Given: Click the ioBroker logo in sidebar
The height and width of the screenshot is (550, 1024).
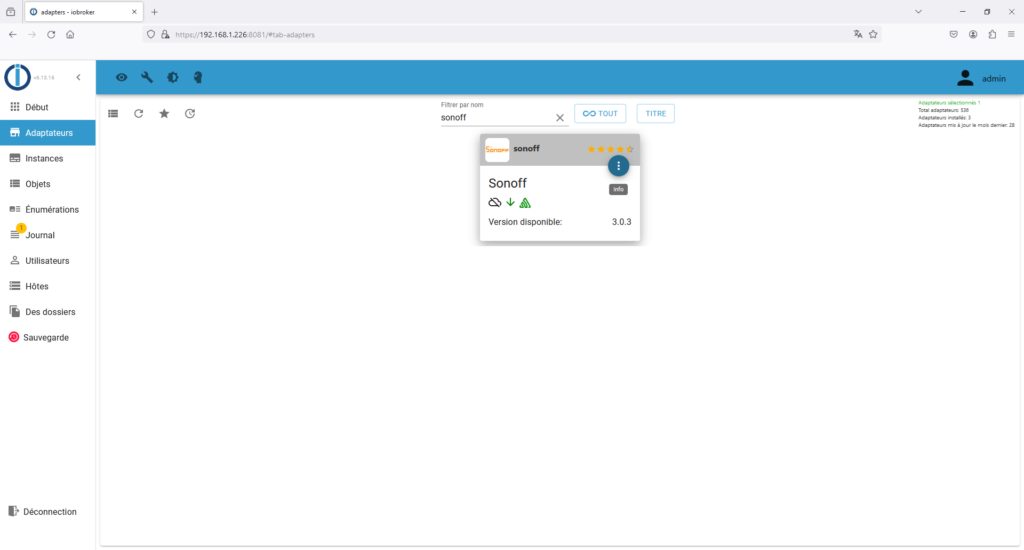Looking at the screenshot, I should point(18,77).
